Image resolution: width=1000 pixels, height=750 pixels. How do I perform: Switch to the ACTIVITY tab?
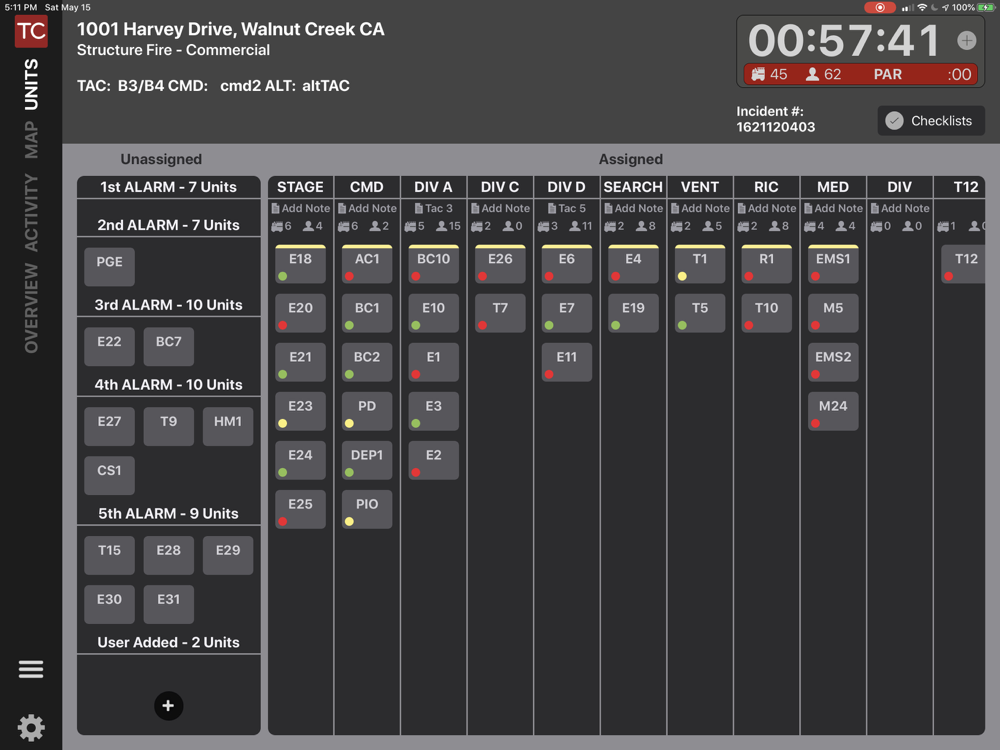[31, 212]
